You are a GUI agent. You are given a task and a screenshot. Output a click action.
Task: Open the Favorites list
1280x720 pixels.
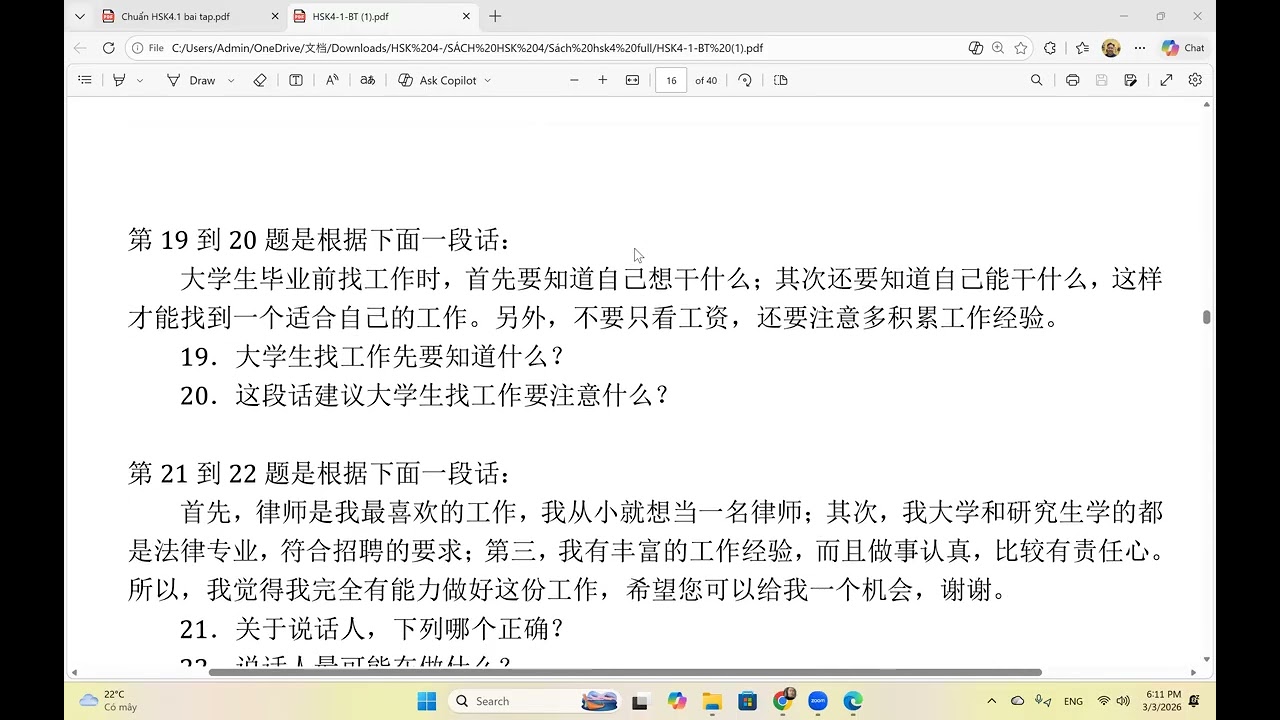point(1082,48)
